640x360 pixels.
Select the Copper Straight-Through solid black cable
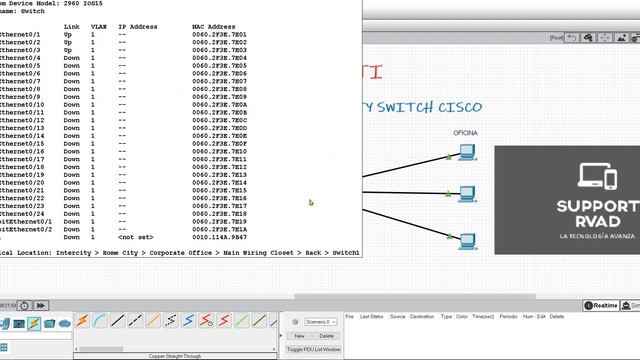[118, 320]
